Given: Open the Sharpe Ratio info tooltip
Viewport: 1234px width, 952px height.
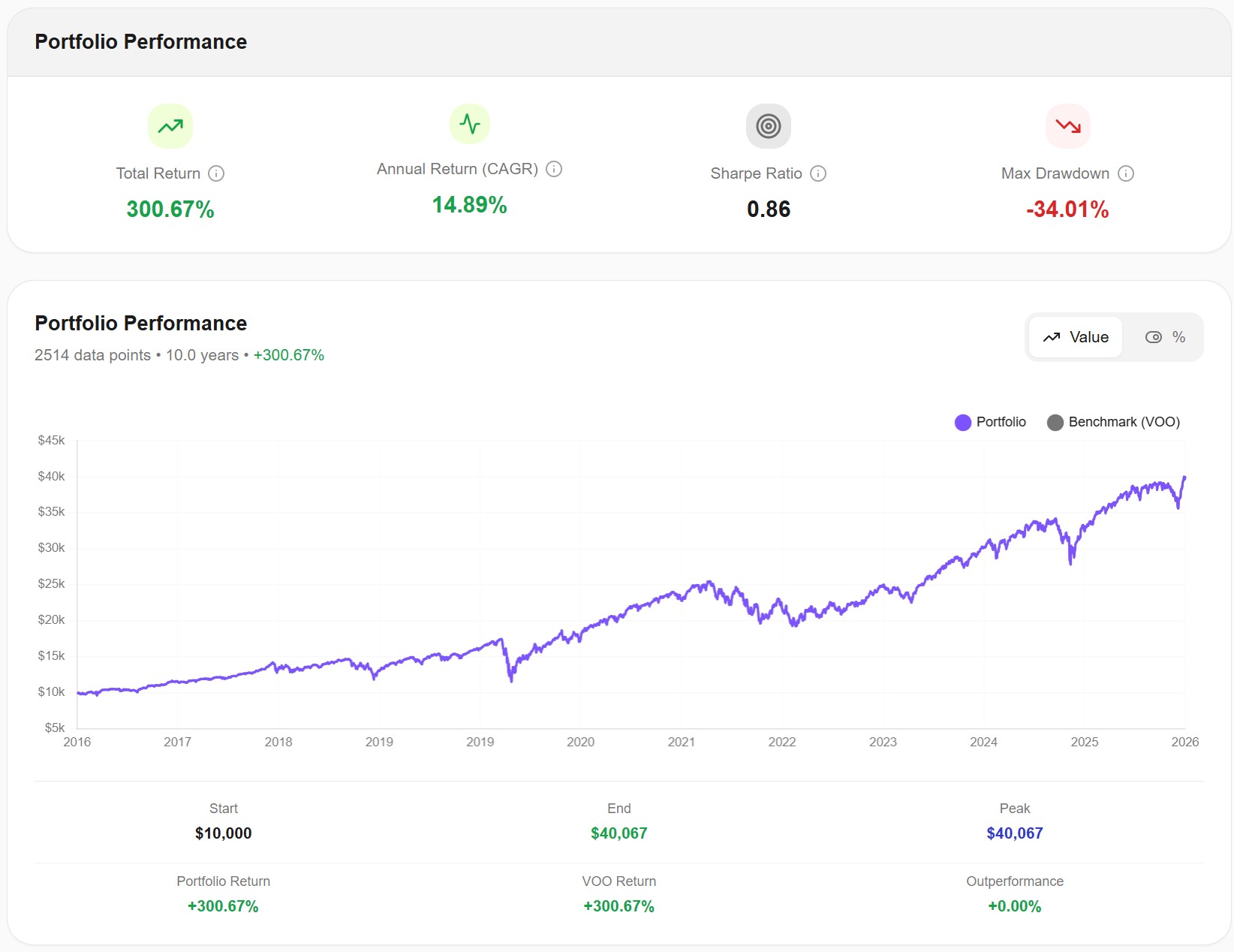Looking at the screenshot, I should point(818,173).
